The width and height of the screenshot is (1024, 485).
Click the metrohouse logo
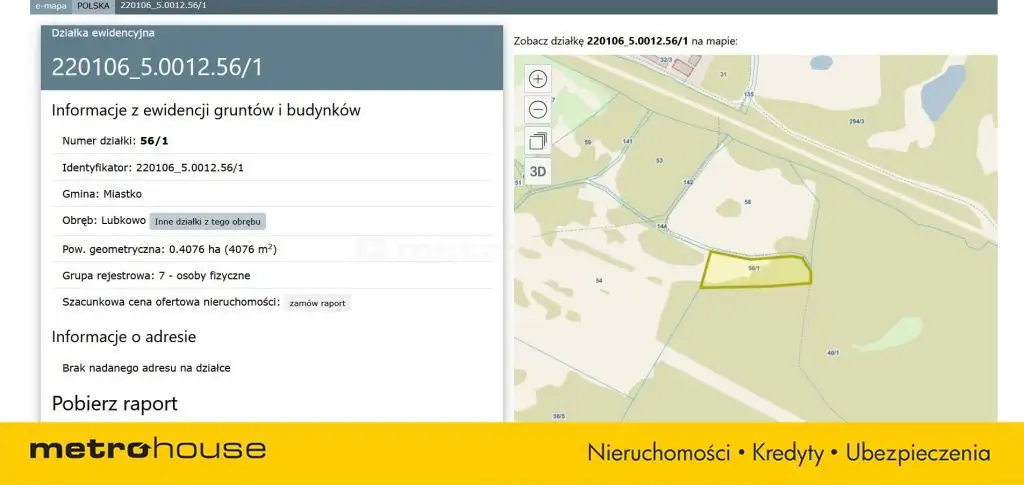pos(147,450)
